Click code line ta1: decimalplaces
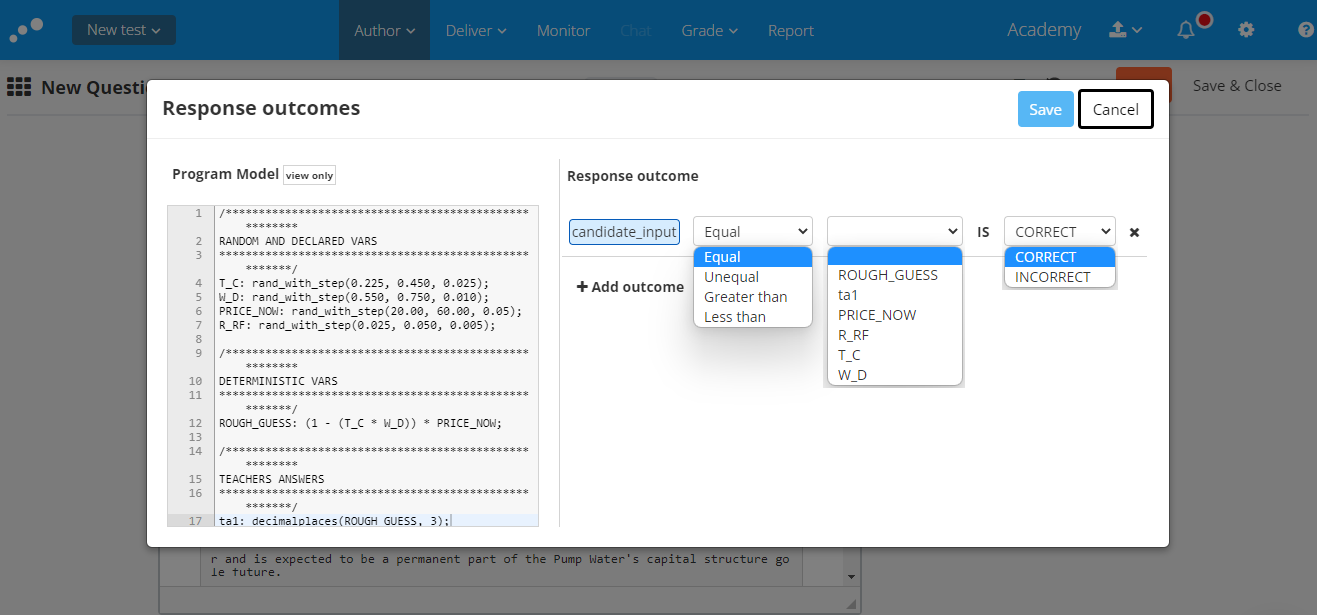 334,521
